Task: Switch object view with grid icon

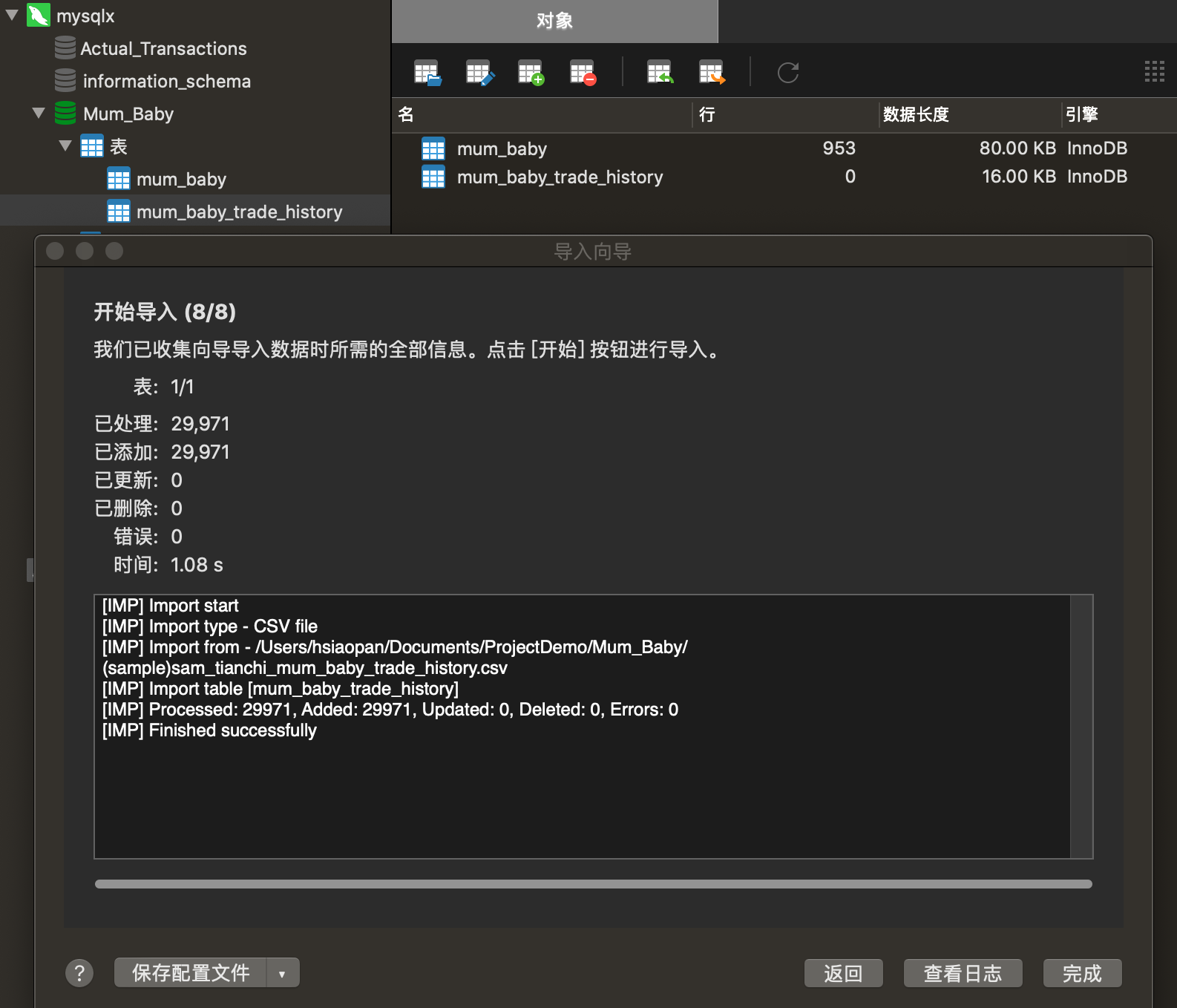Action: (1154, 72)
